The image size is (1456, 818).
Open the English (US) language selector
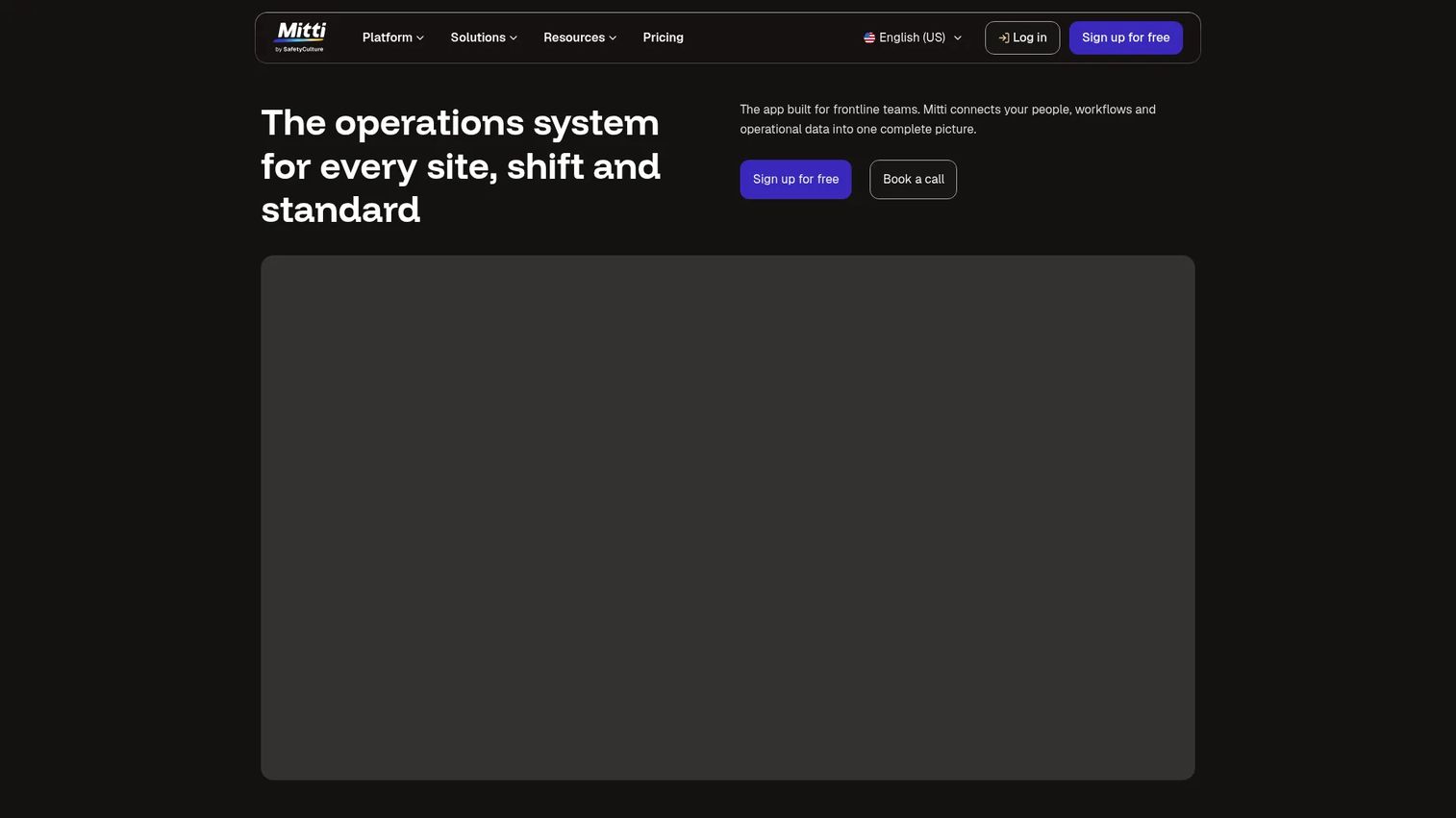[913, 37]
